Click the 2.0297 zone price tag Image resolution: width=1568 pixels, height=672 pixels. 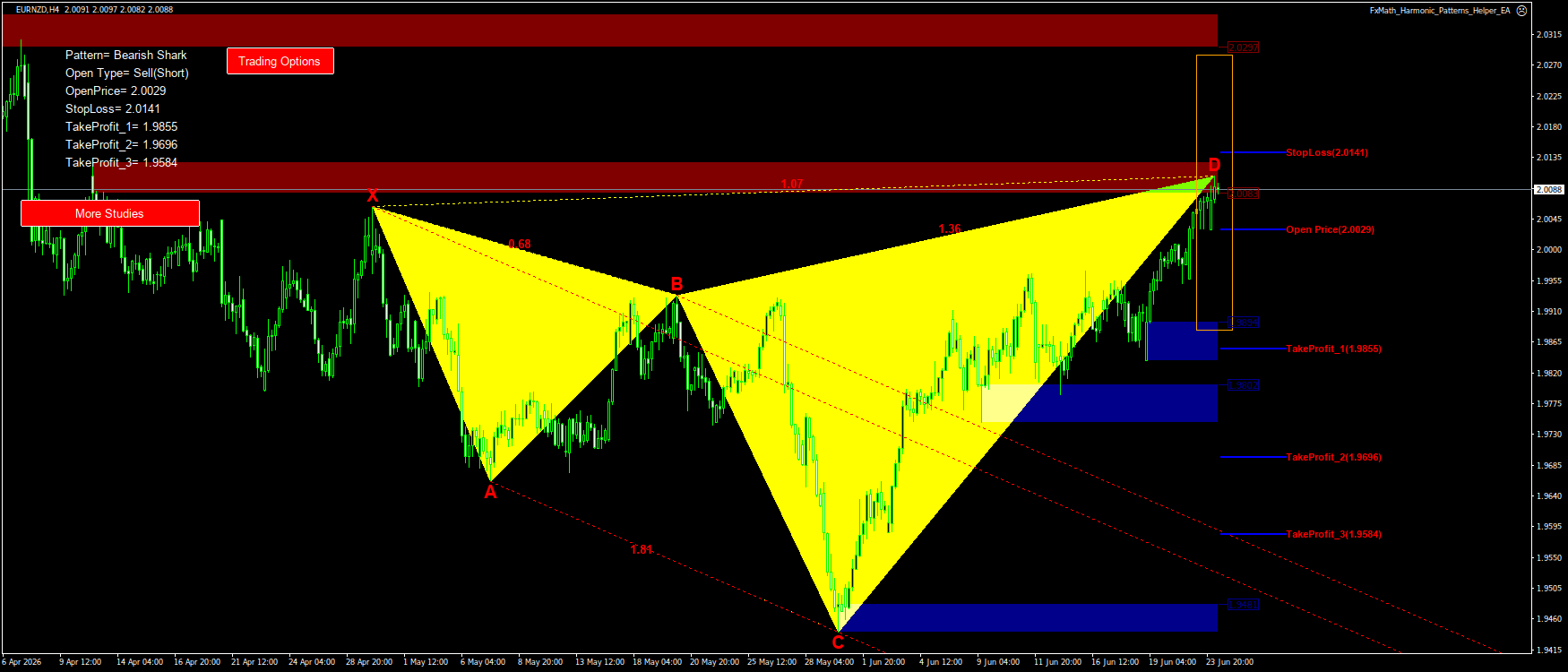1244,47
